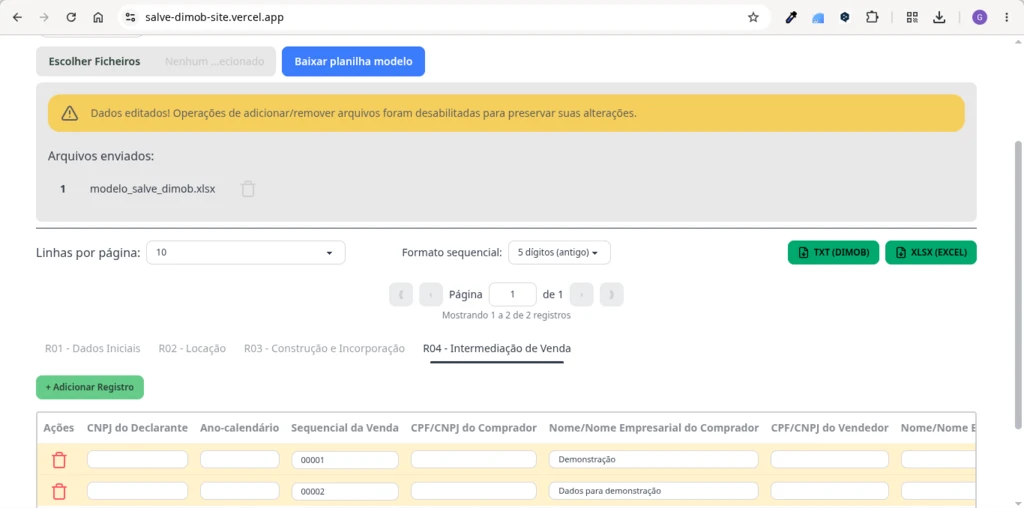Click the page number input field
The width and height of the screenshot is (1024, 508).
(x=513, y=294)
